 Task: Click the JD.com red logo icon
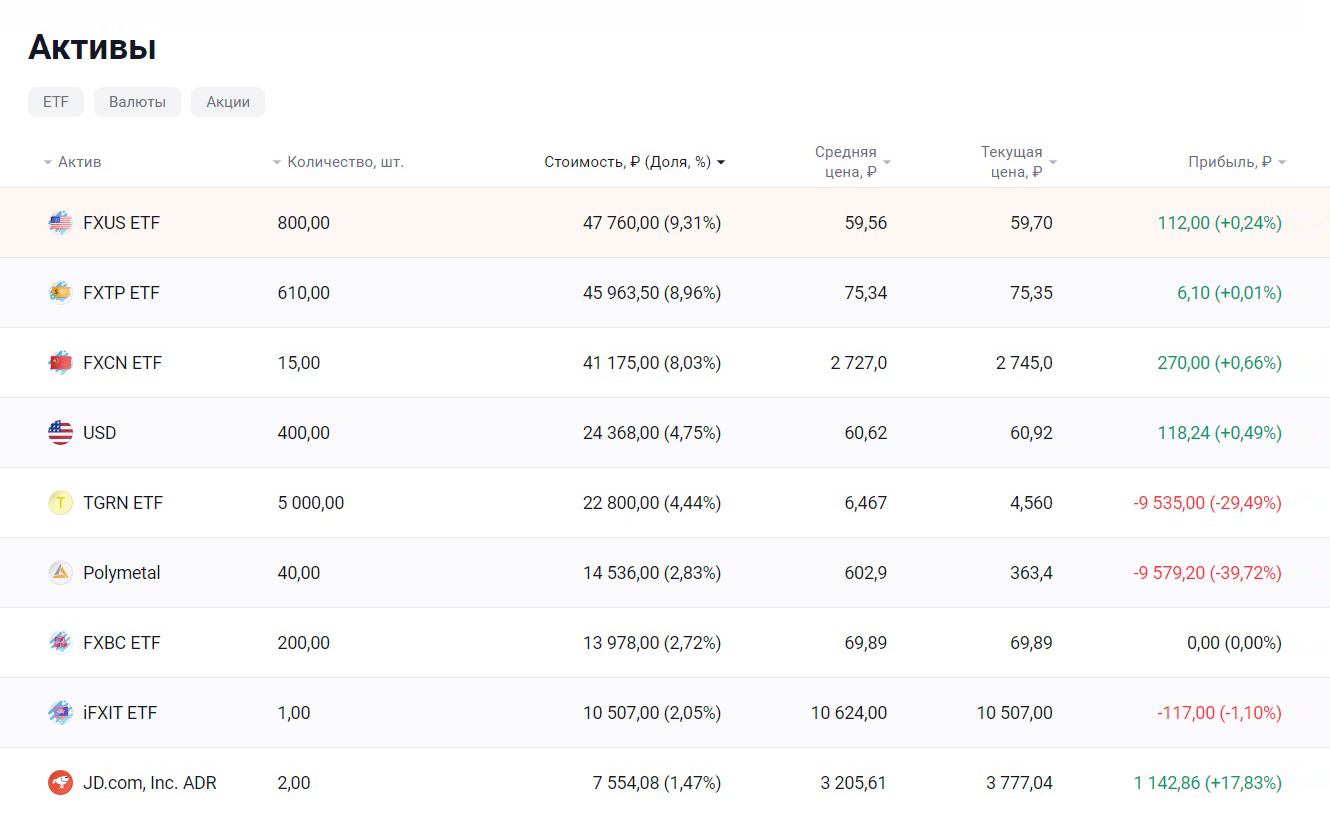click(60, 783)
